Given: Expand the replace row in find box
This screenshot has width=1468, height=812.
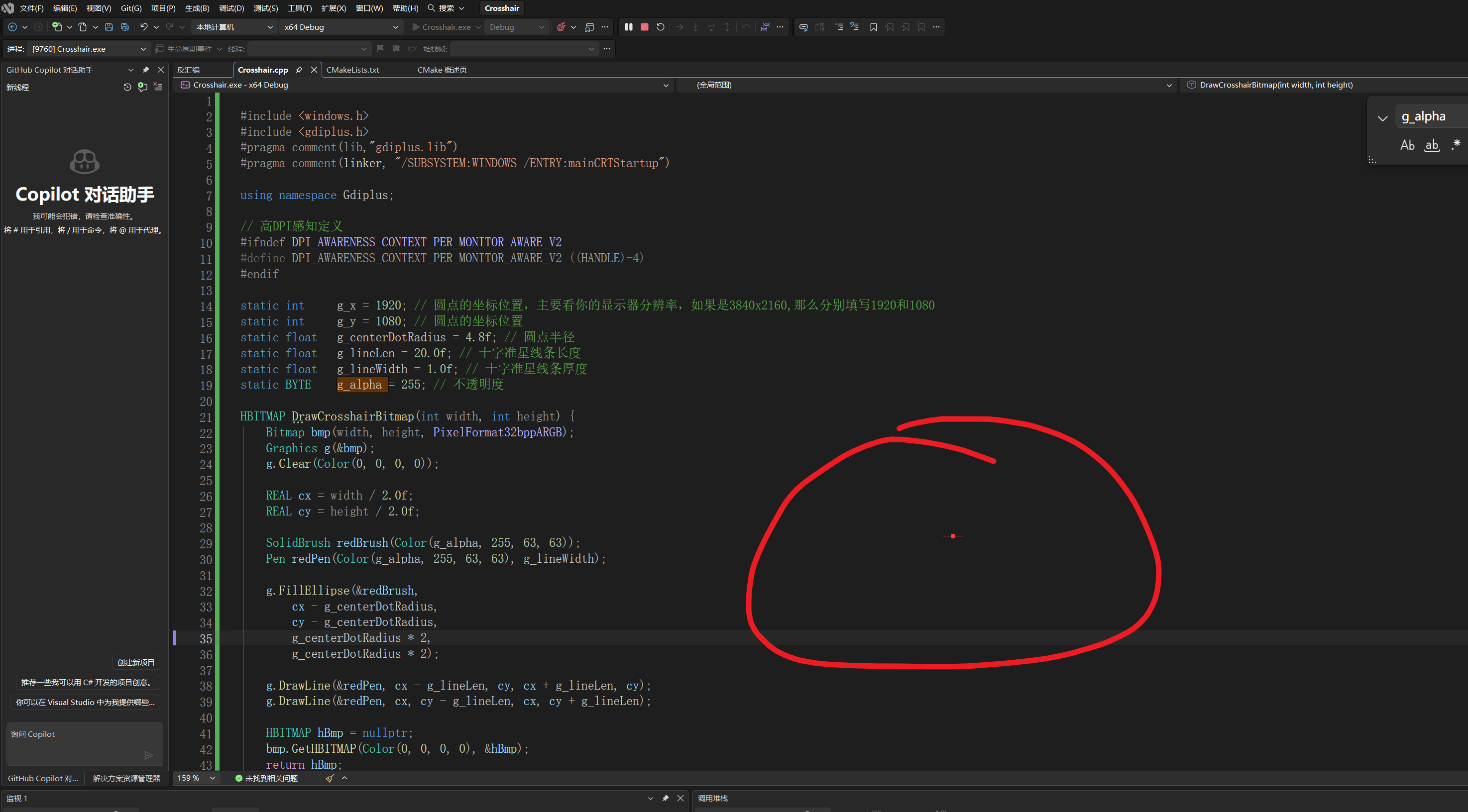Looking at the screenshot, I should point(1382,118).
